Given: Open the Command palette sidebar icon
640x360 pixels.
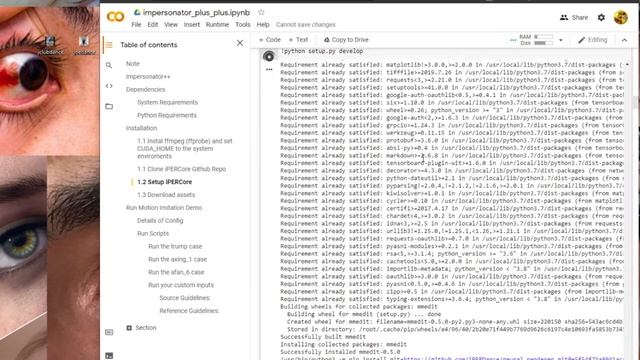Looking at the screenshot, I should pyautogui.click(x=109, y=332).
